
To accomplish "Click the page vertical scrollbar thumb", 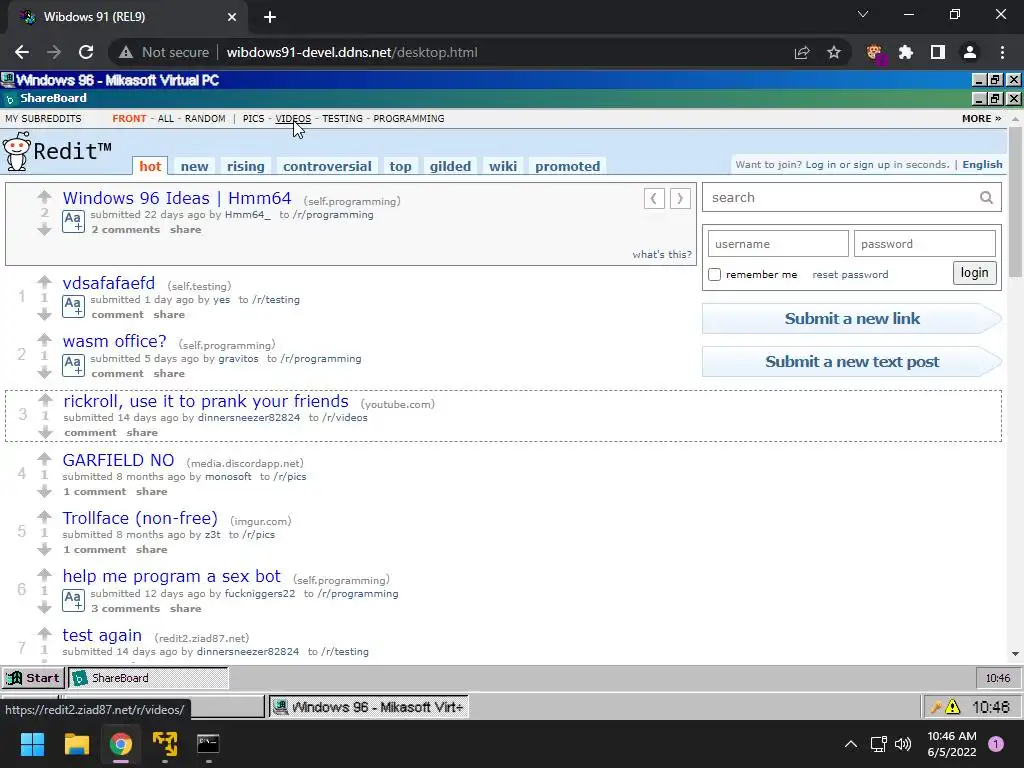I will click(x=1015, y=202).
